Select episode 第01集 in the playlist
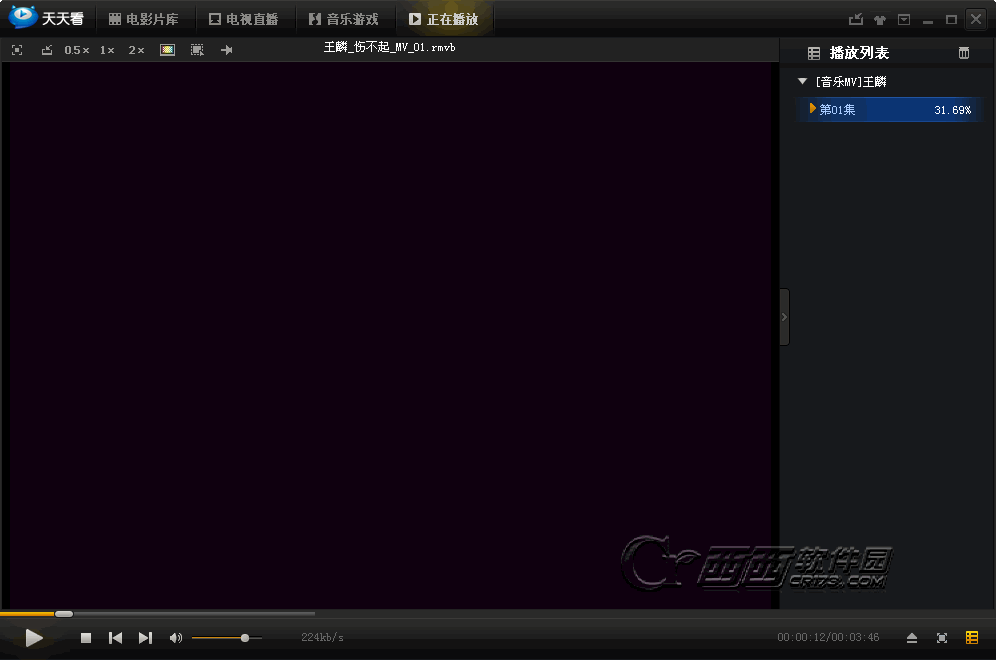The height and width of the screenshot is (660, 996). (837, 110)
